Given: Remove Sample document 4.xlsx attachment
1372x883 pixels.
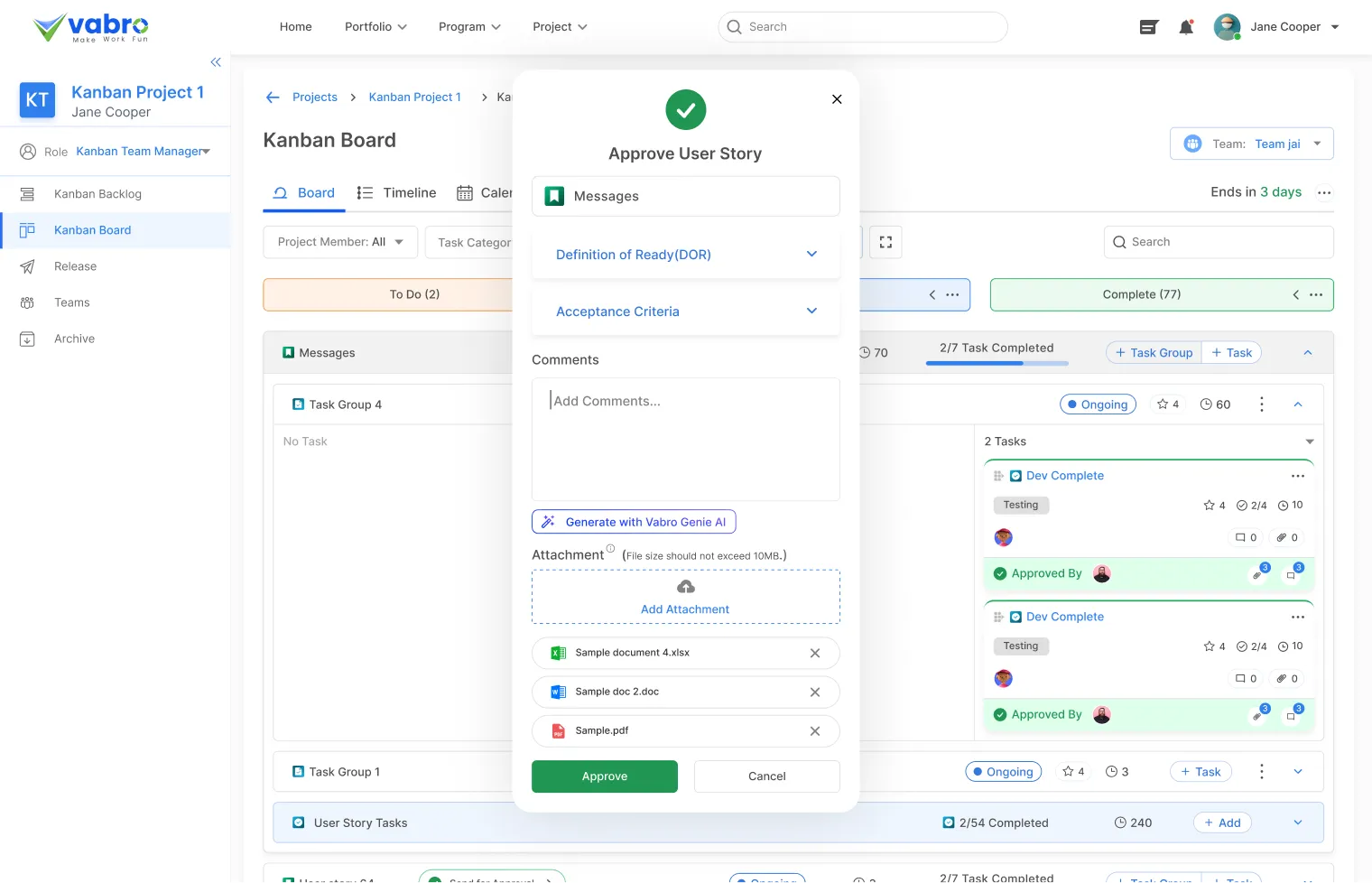Looking at the screenshot, I should (x=814, y=653).
